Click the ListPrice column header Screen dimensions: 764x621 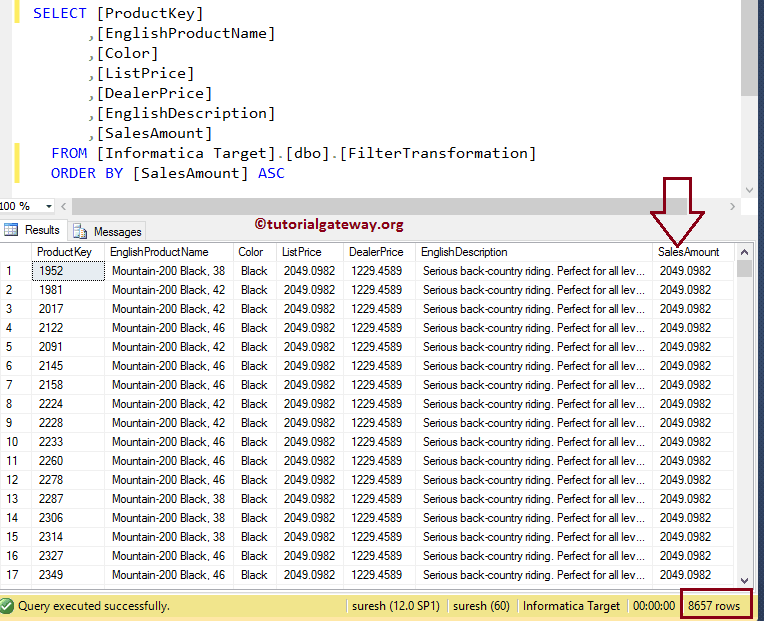(310, 252)
